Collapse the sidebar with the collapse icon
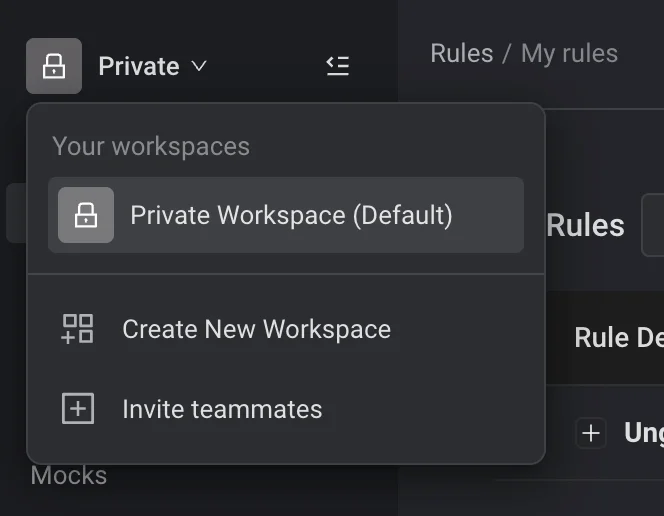Viewport: 664px width, 516px height. (338, 66)
